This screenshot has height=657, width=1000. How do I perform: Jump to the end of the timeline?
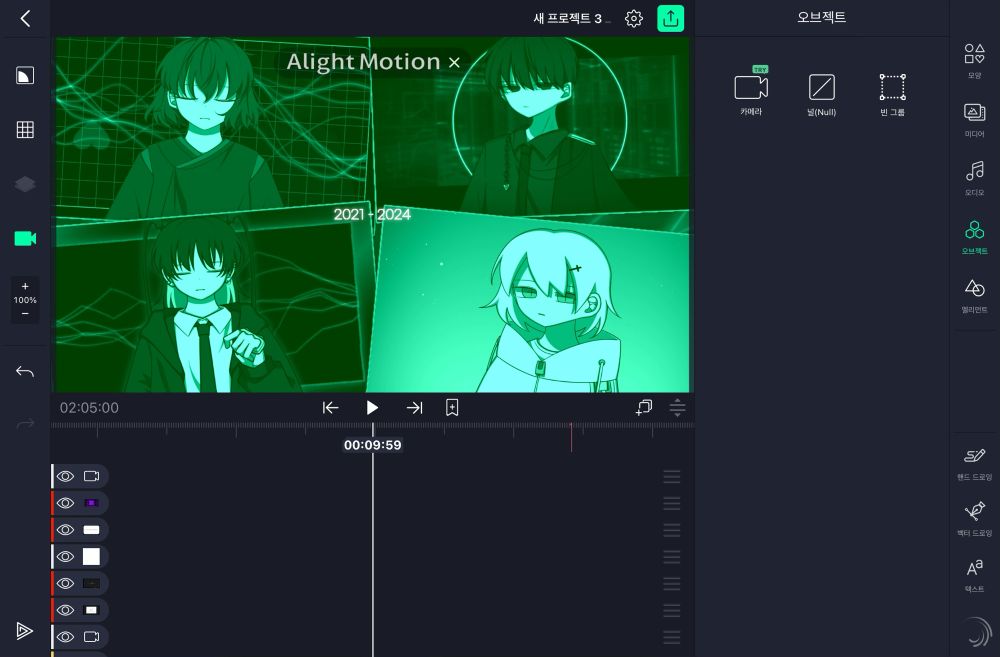(415, 408)
